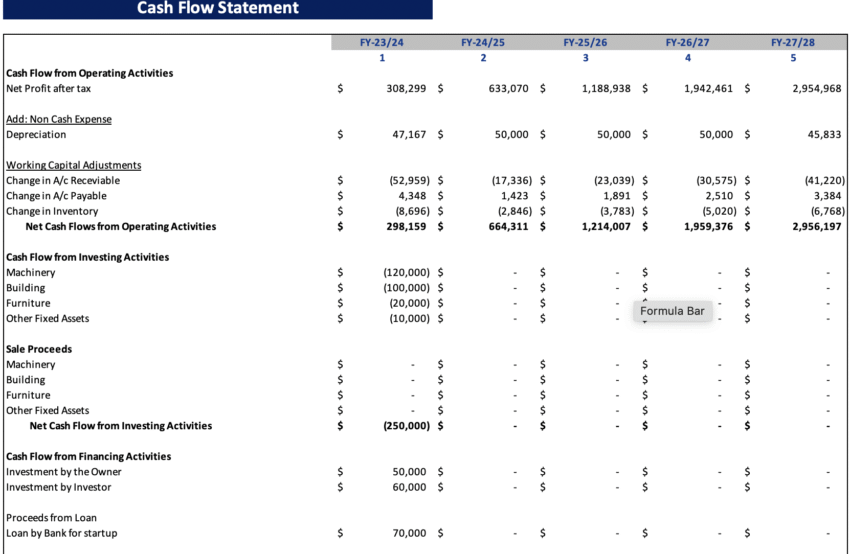
Task: Click the Working Capital Adjustments heading
Action: (73, 165)
